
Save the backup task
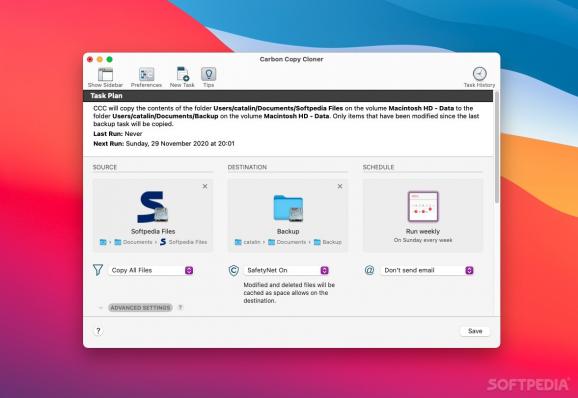pos(475,331)
